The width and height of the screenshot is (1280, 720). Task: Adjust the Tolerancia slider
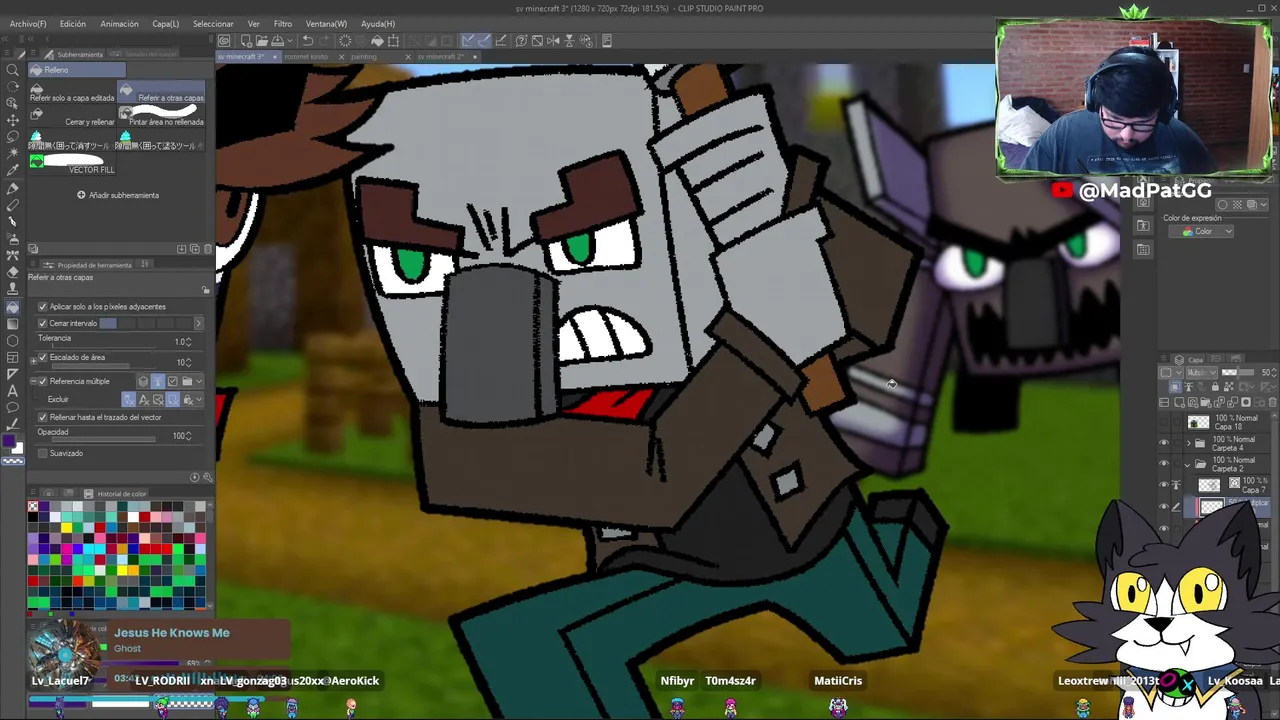click(105, 345)
